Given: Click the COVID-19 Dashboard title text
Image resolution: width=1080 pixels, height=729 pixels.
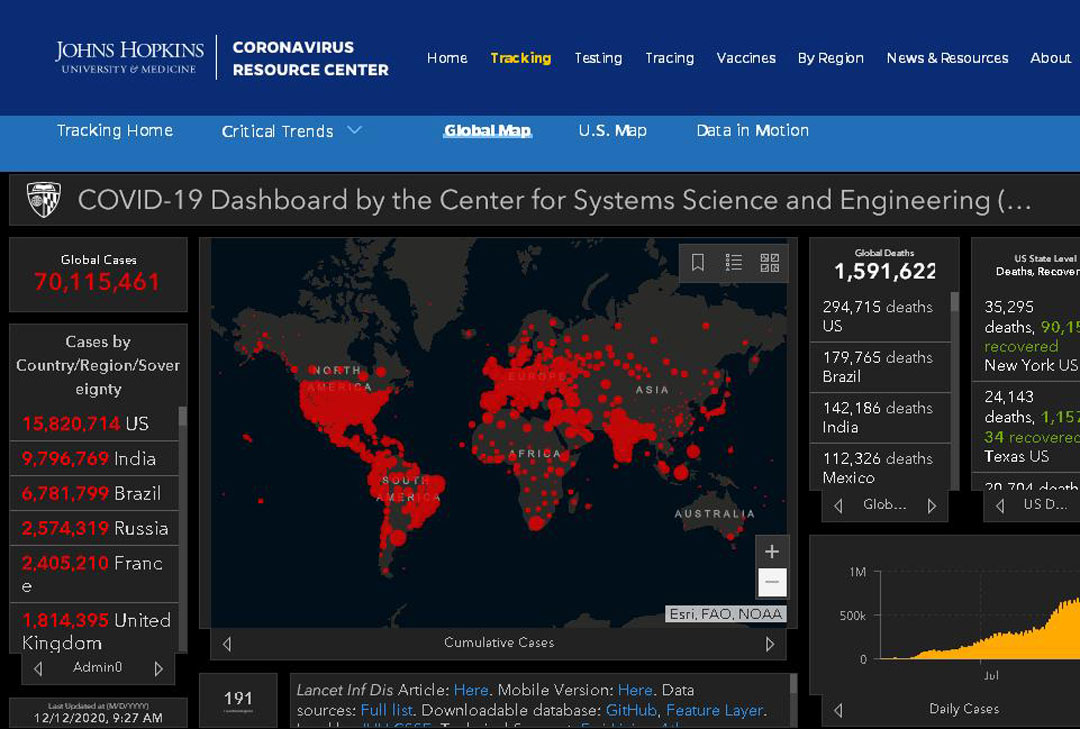Looking at the screenshot, I should pos(554,200).
